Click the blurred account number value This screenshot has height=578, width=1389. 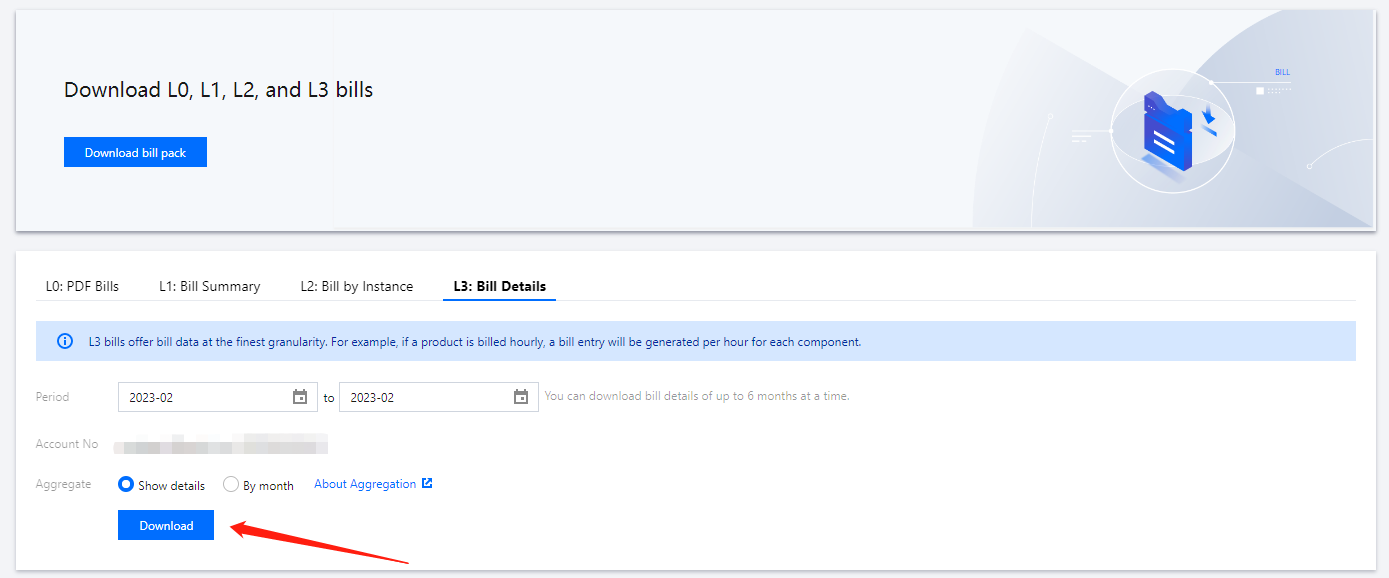(221, 443)
